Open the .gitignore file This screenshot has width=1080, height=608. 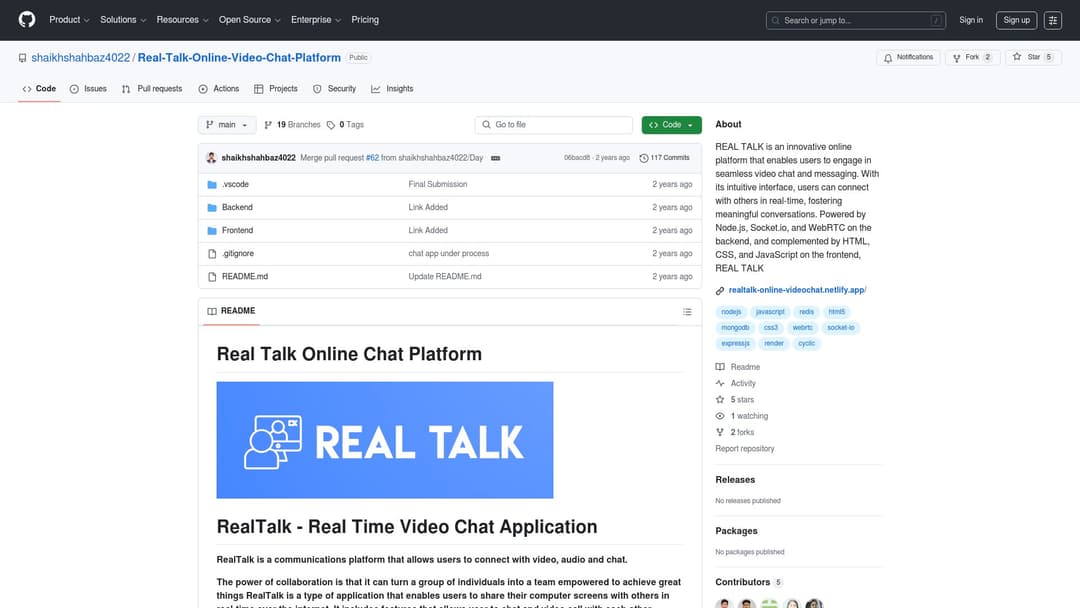(238, 253)
